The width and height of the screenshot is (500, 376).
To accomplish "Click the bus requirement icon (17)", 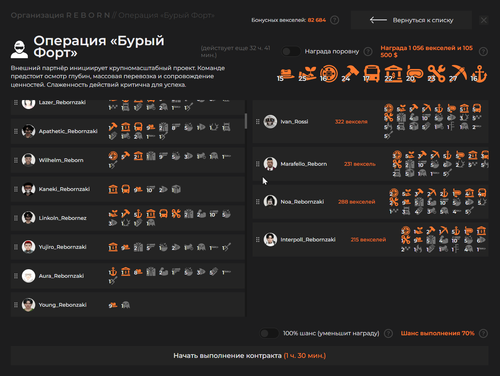I will [x=371, y=74].
